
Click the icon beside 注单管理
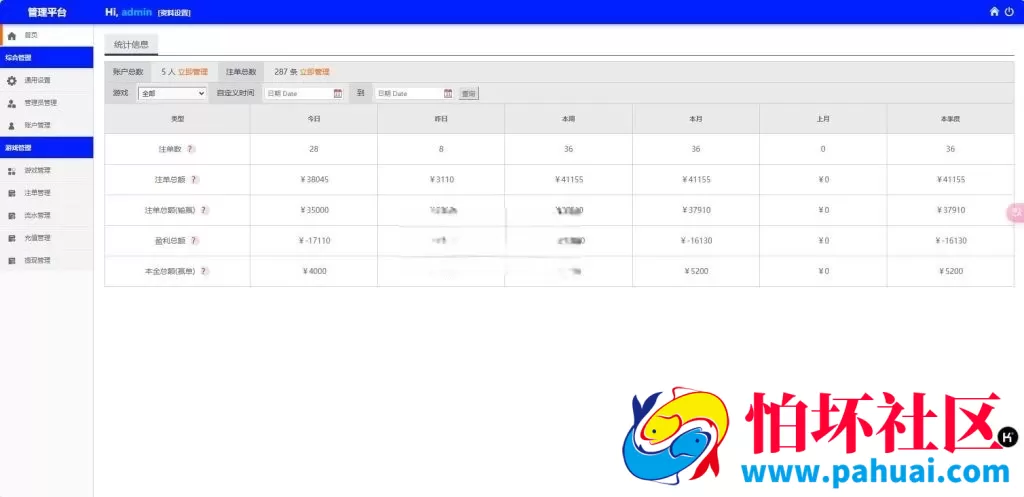point(11,193)
